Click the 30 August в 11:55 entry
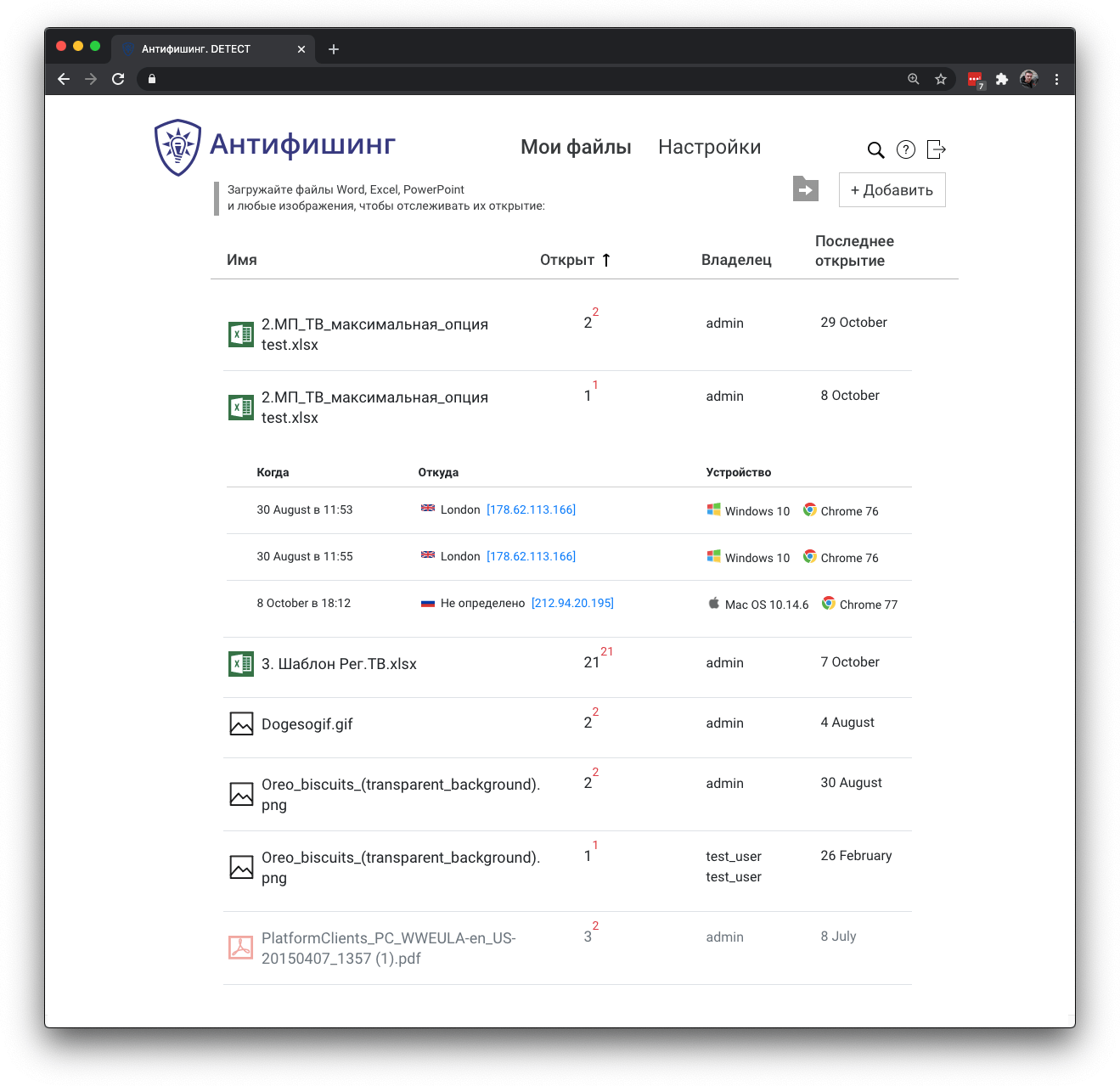Viewport: 1120px width, 1086px height. click(304, 556)
